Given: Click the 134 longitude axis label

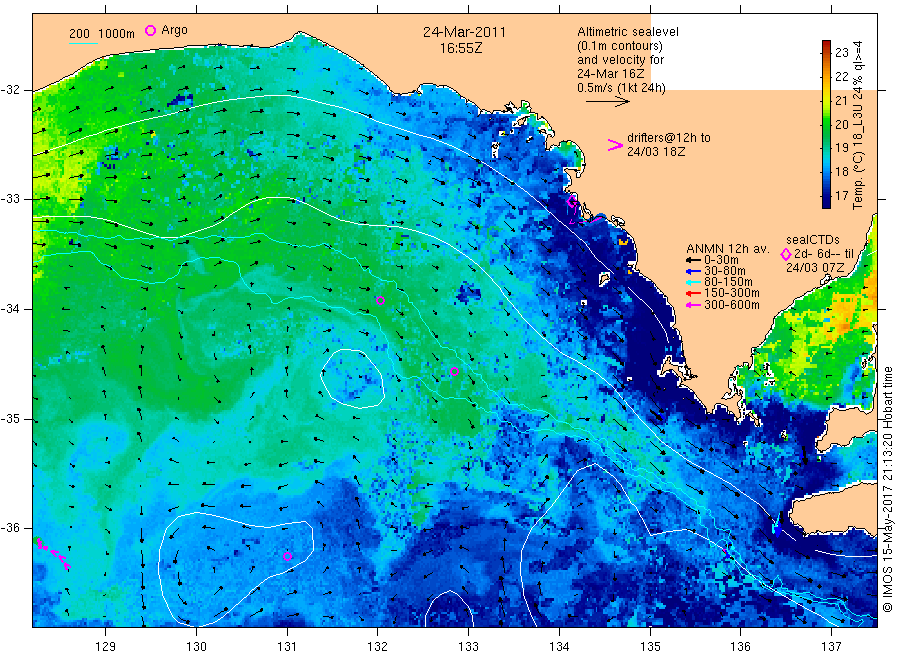Looking at the screenshot, I should coord(559,647).
